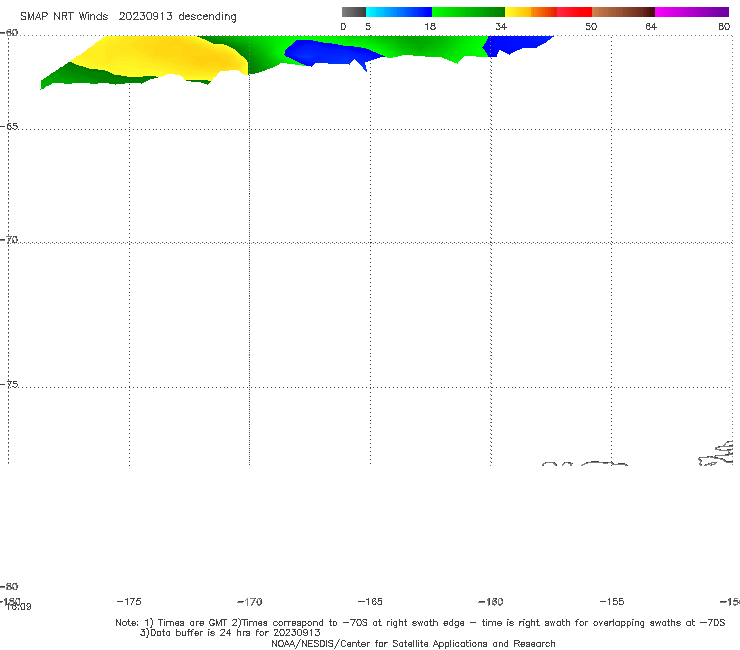
Task: Click the swath time label '16:09'
Action: click(x=19, y=607)
